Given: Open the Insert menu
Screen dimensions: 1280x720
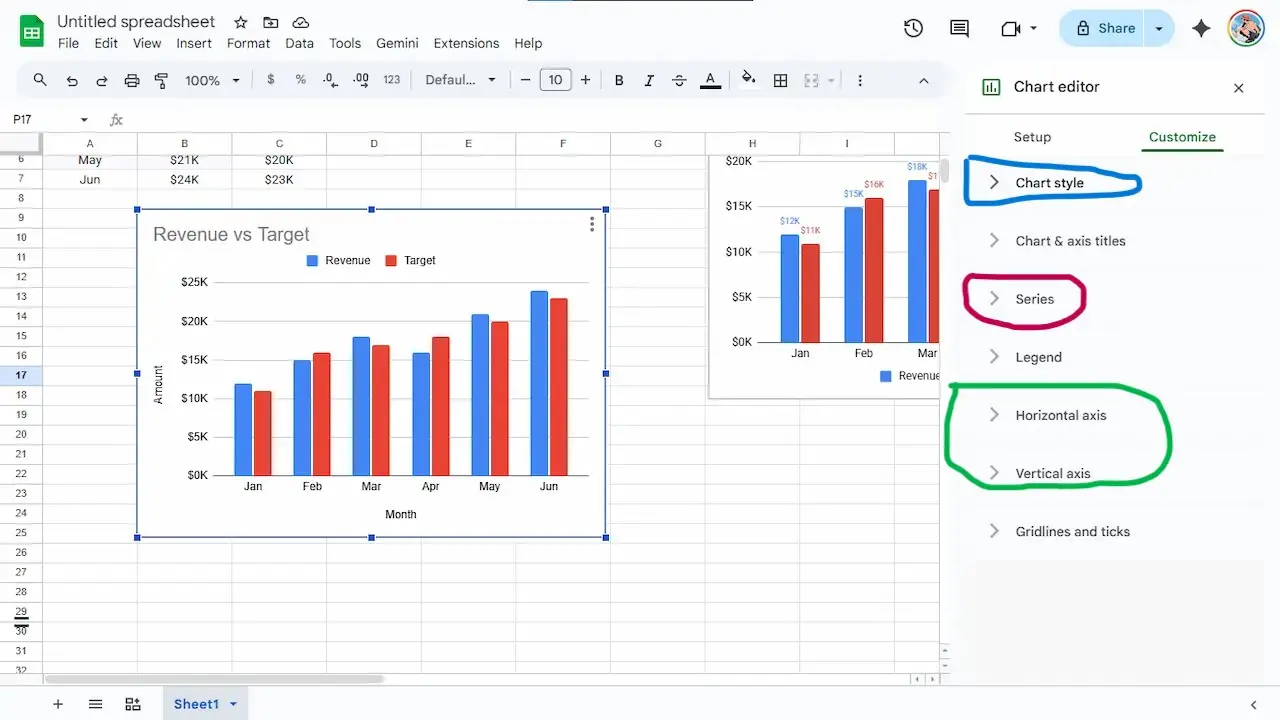Looking at the screenshot, I should pyautogui.click(x=194, y=43).
